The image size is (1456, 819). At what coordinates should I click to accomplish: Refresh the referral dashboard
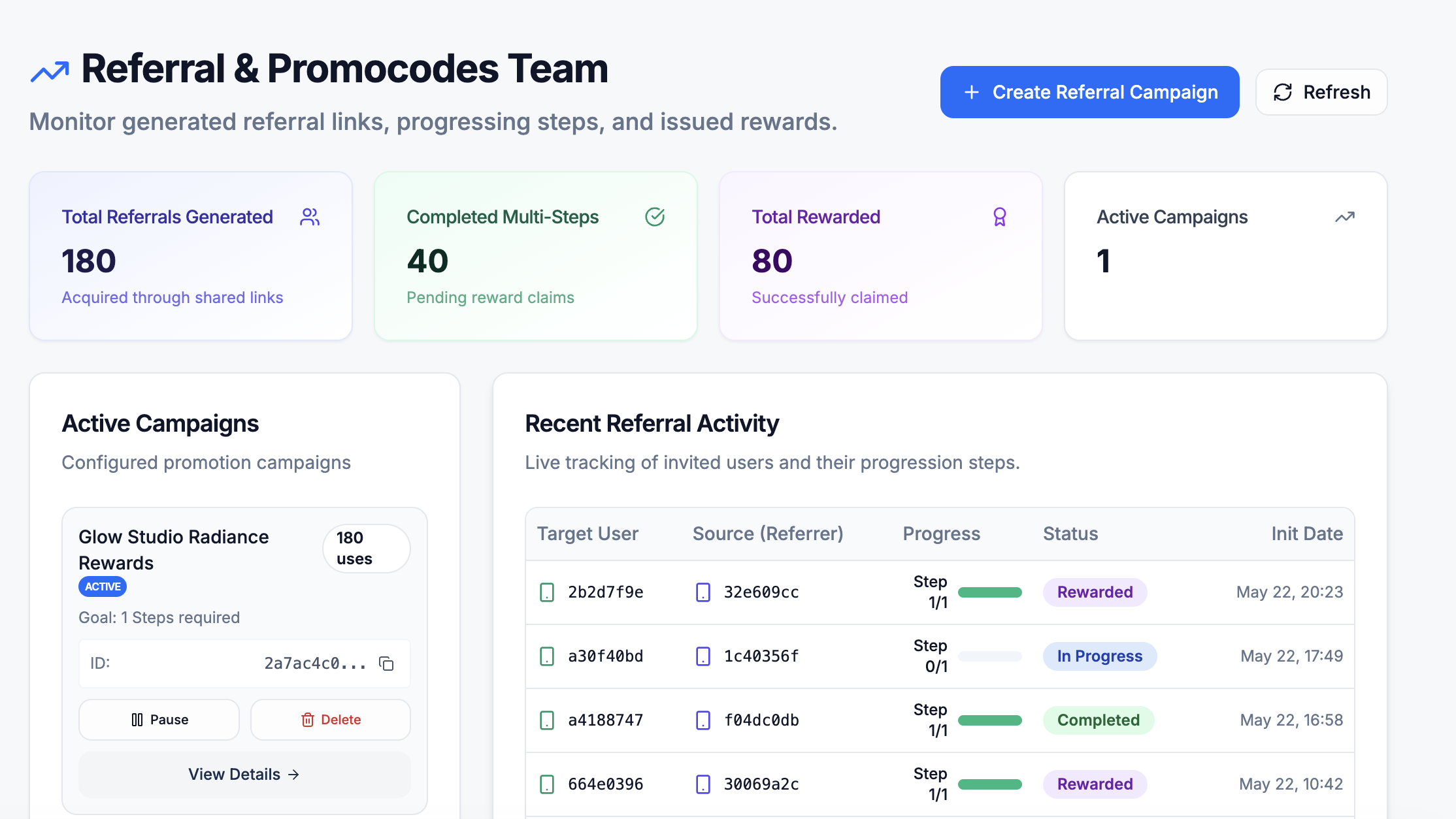[x=1321, y=92]
